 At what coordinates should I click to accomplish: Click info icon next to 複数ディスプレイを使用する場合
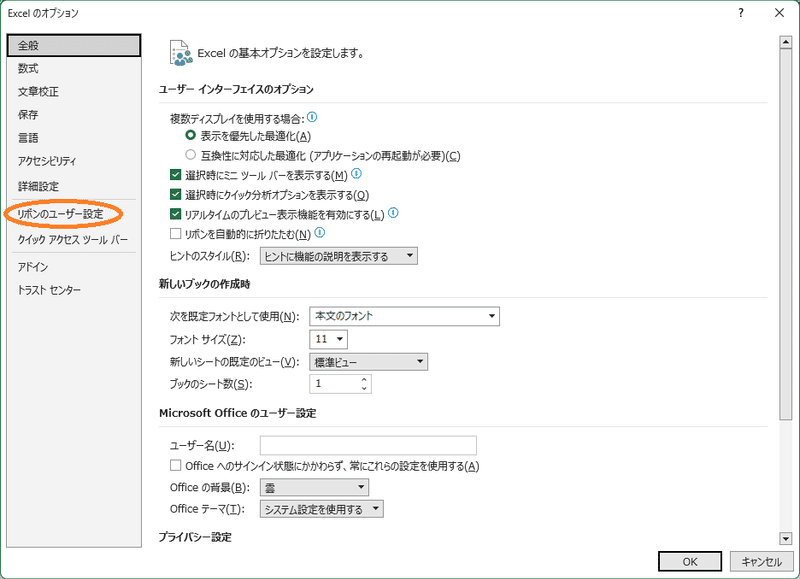point(312,117)
